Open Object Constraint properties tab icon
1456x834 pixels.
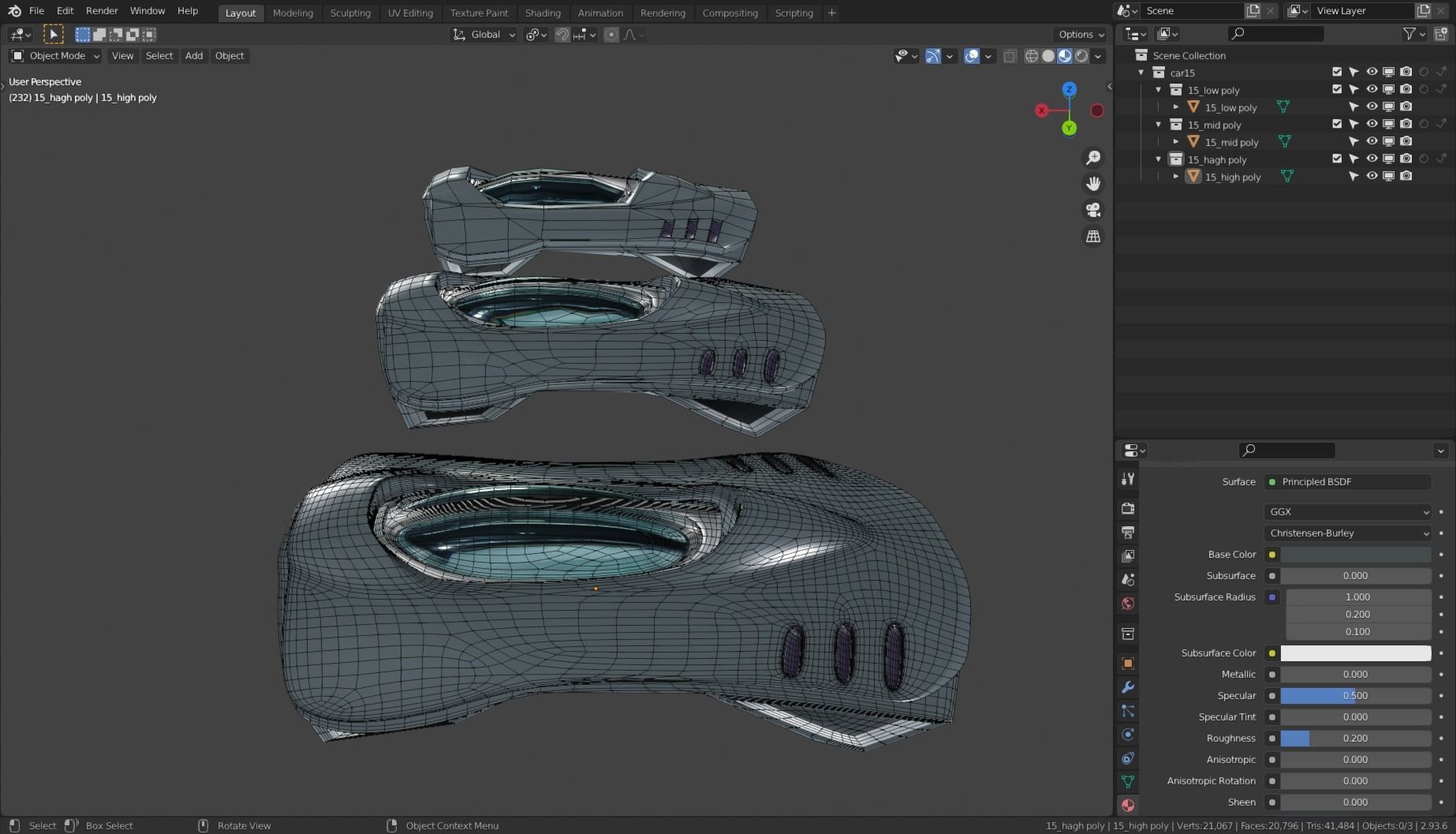[1128, 758]
